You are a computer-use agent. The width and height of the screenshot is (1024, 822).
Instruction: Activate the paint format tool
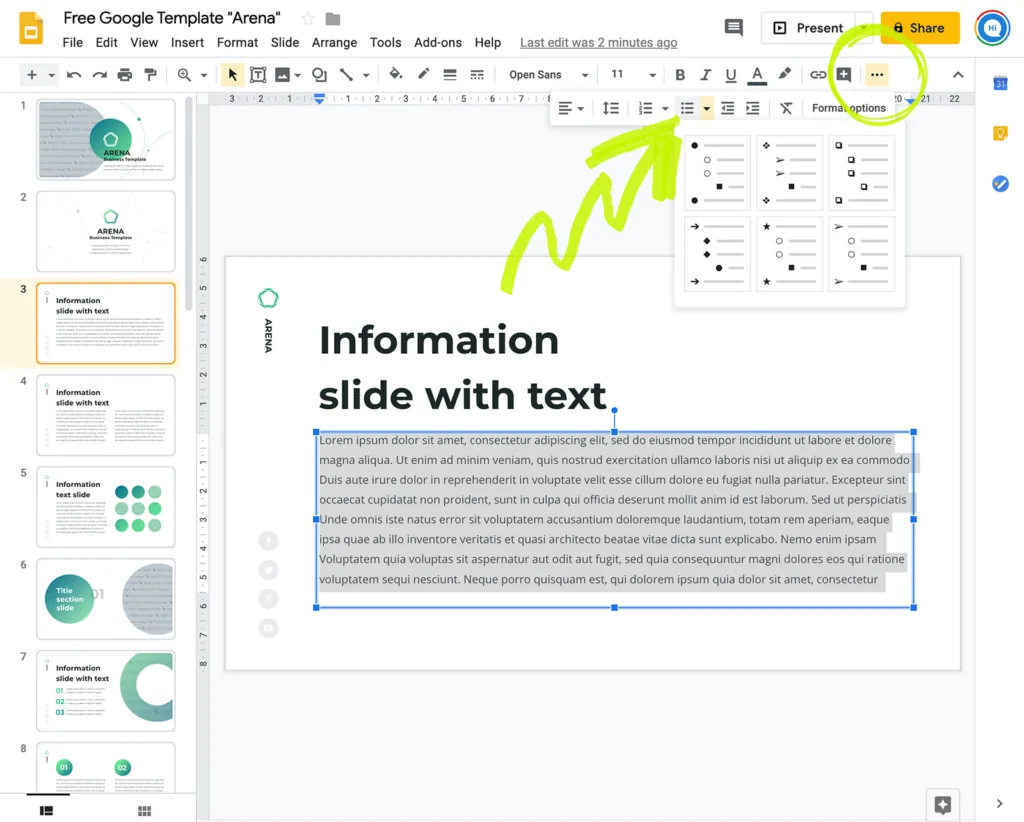(150, 75)
